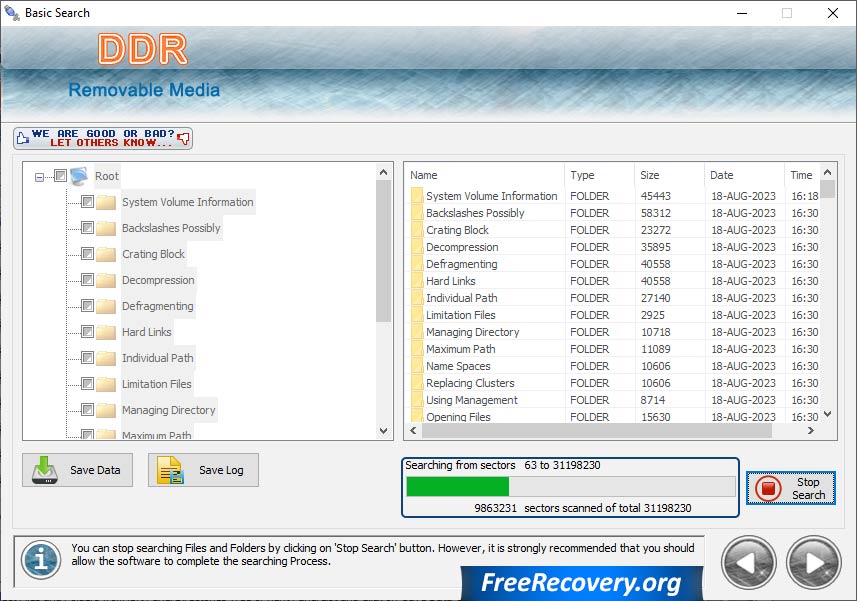Click folder icon beside Replacing Clusters in list

coord(417,383)
